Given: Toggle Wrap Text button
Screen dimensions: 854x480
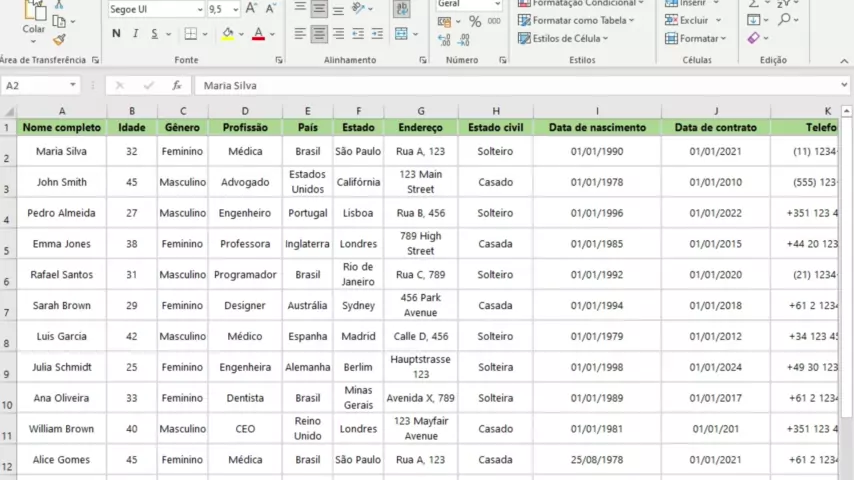Looking at the screenshot, I should tap(401, 9).
